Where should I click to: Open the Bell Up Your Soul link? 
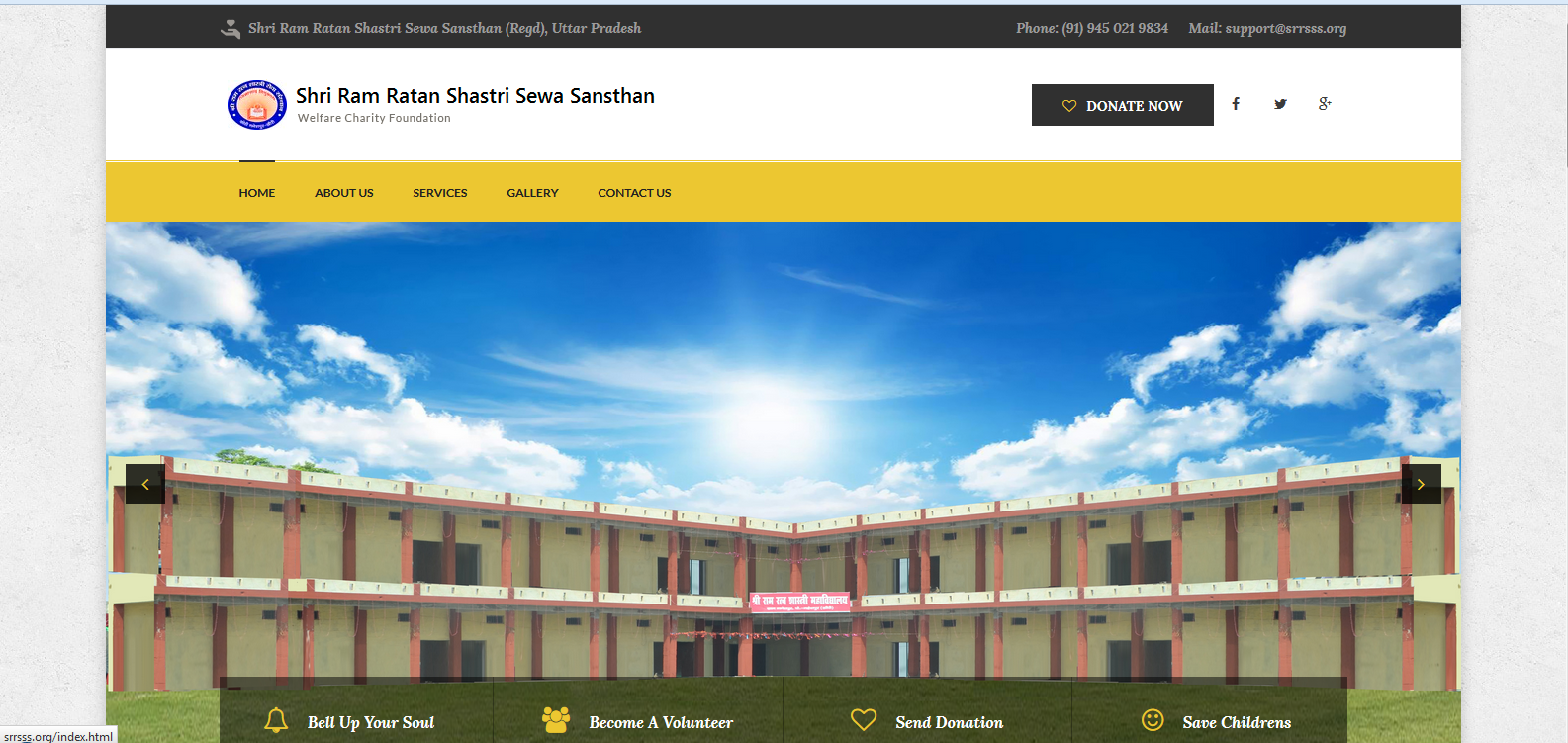(371, 723)
